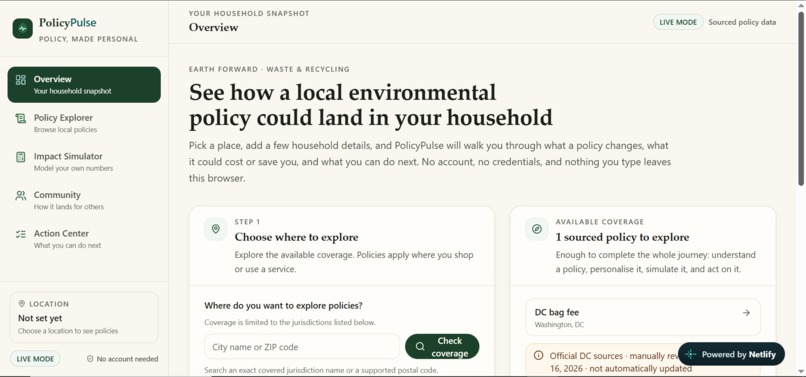Click the Overview grid icon
The width and height of the screenshot is (806, 377).
[x=21, y=80]
